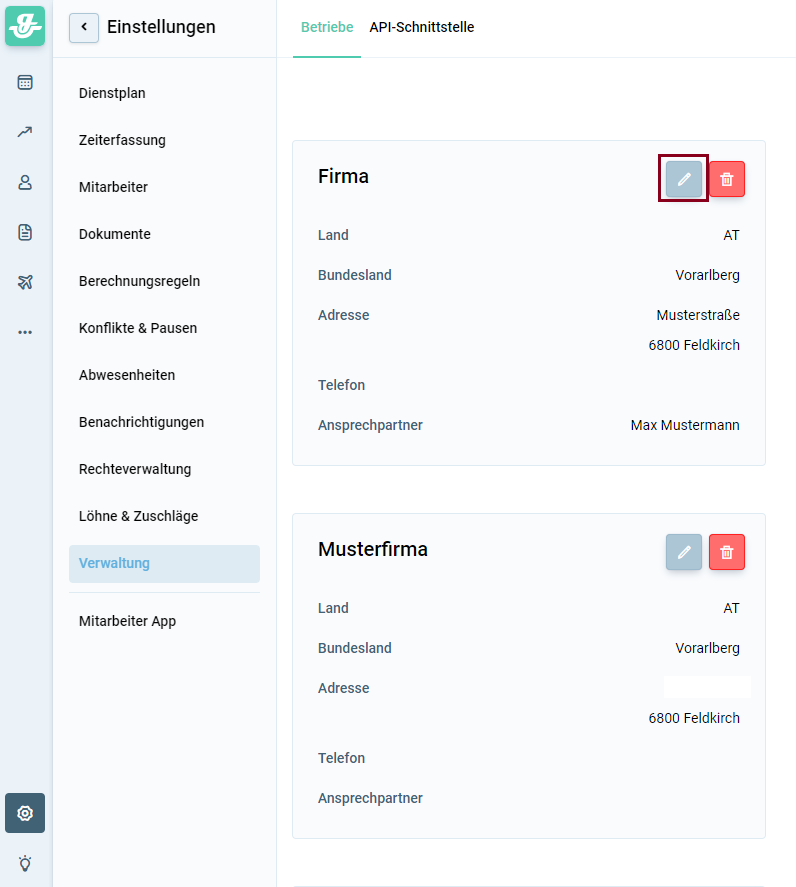Click the Adresse label in Musterfirma card

(x=343, y=687)
